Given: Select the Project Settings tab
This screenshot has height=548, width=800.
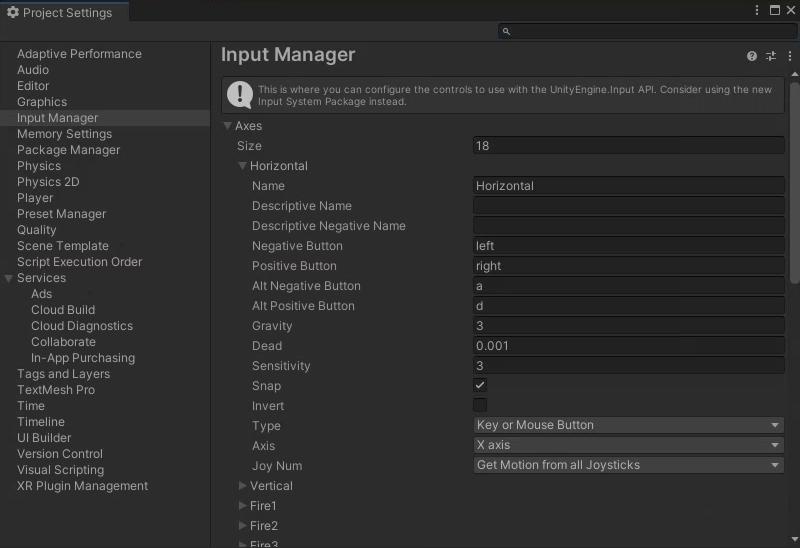Looking at the screenshot, I should click(x=65, y=12).
